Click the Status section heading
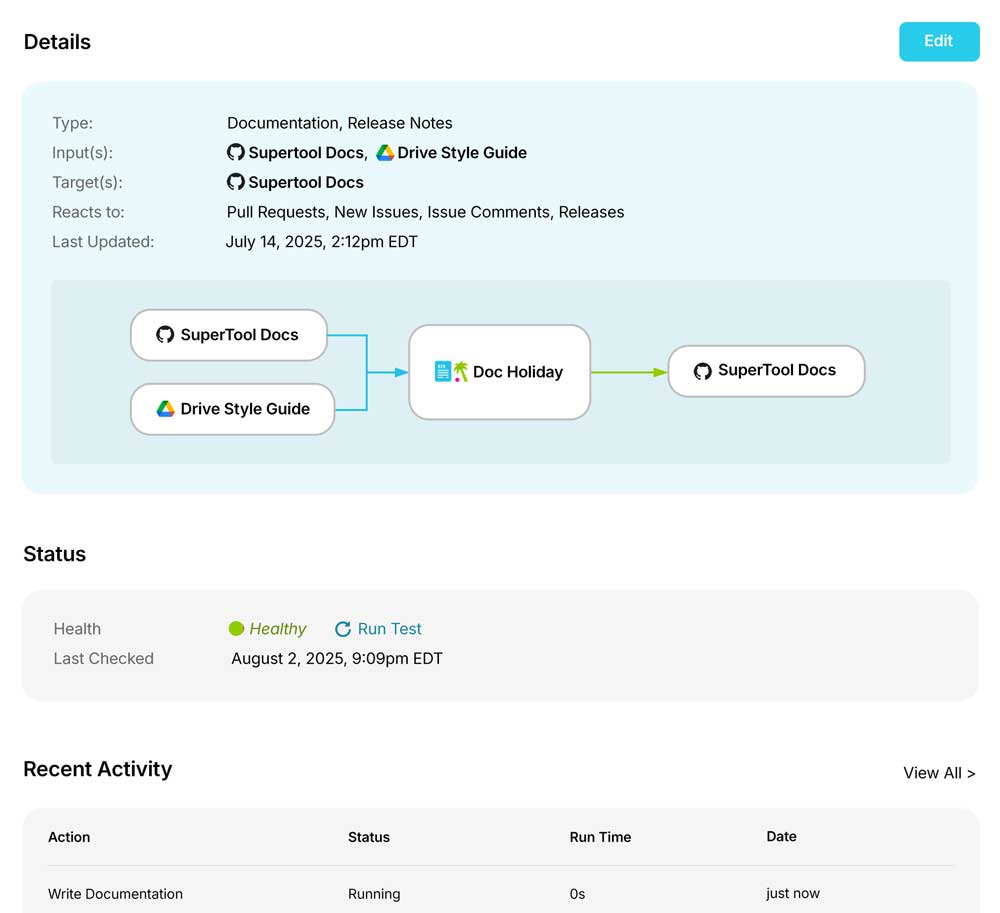1000x913 pixels. [x=54, y=554]
